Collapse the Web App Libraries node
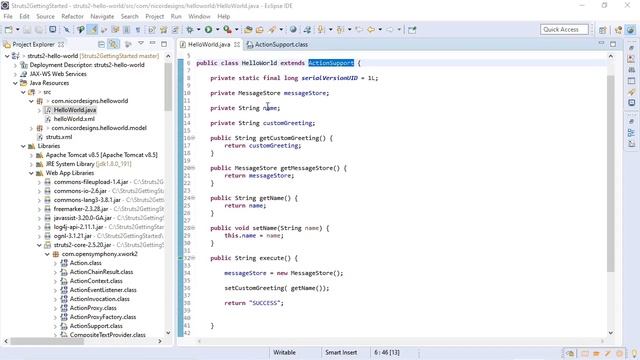Viewport: 640px width, 360px height. (x=31, y=173)
